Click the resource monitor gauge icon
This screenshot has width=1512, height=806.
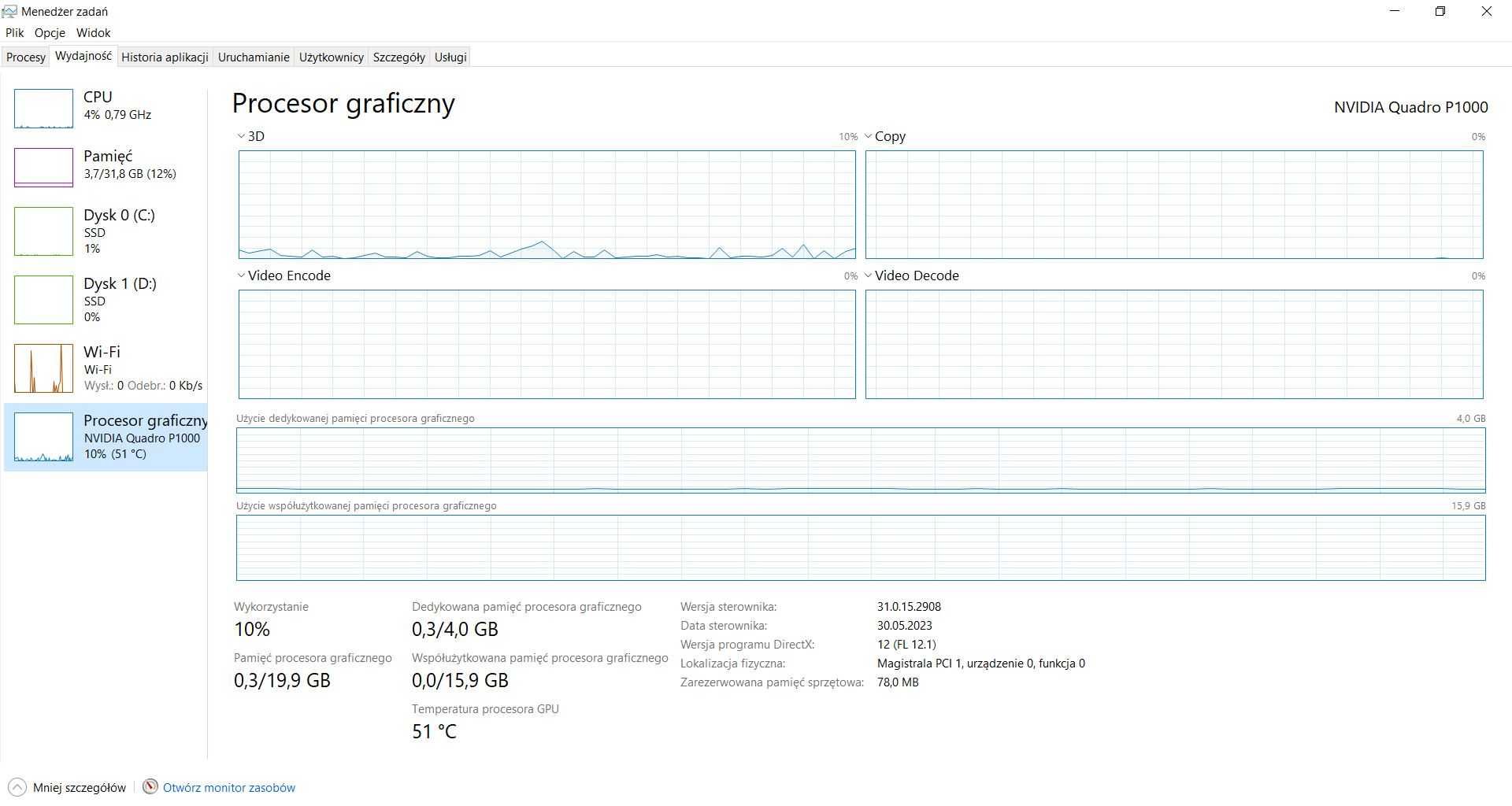coord(150,787)
